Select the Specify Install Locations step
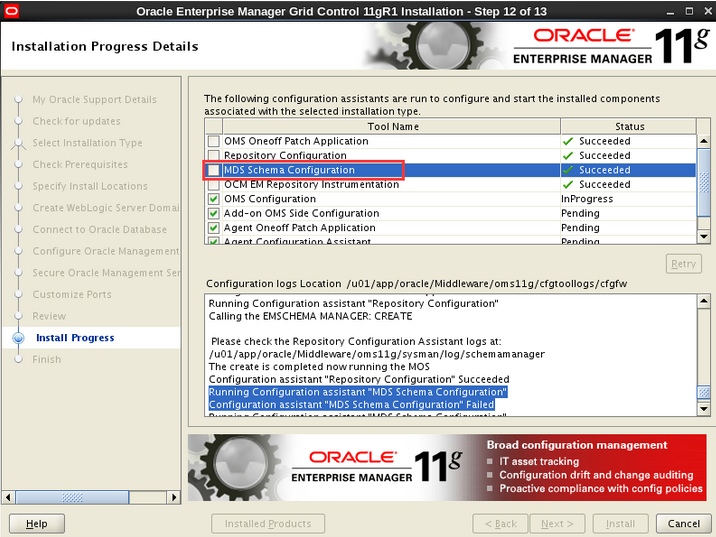The width and height of the screenshot is (716, 537). coord(90,186)
